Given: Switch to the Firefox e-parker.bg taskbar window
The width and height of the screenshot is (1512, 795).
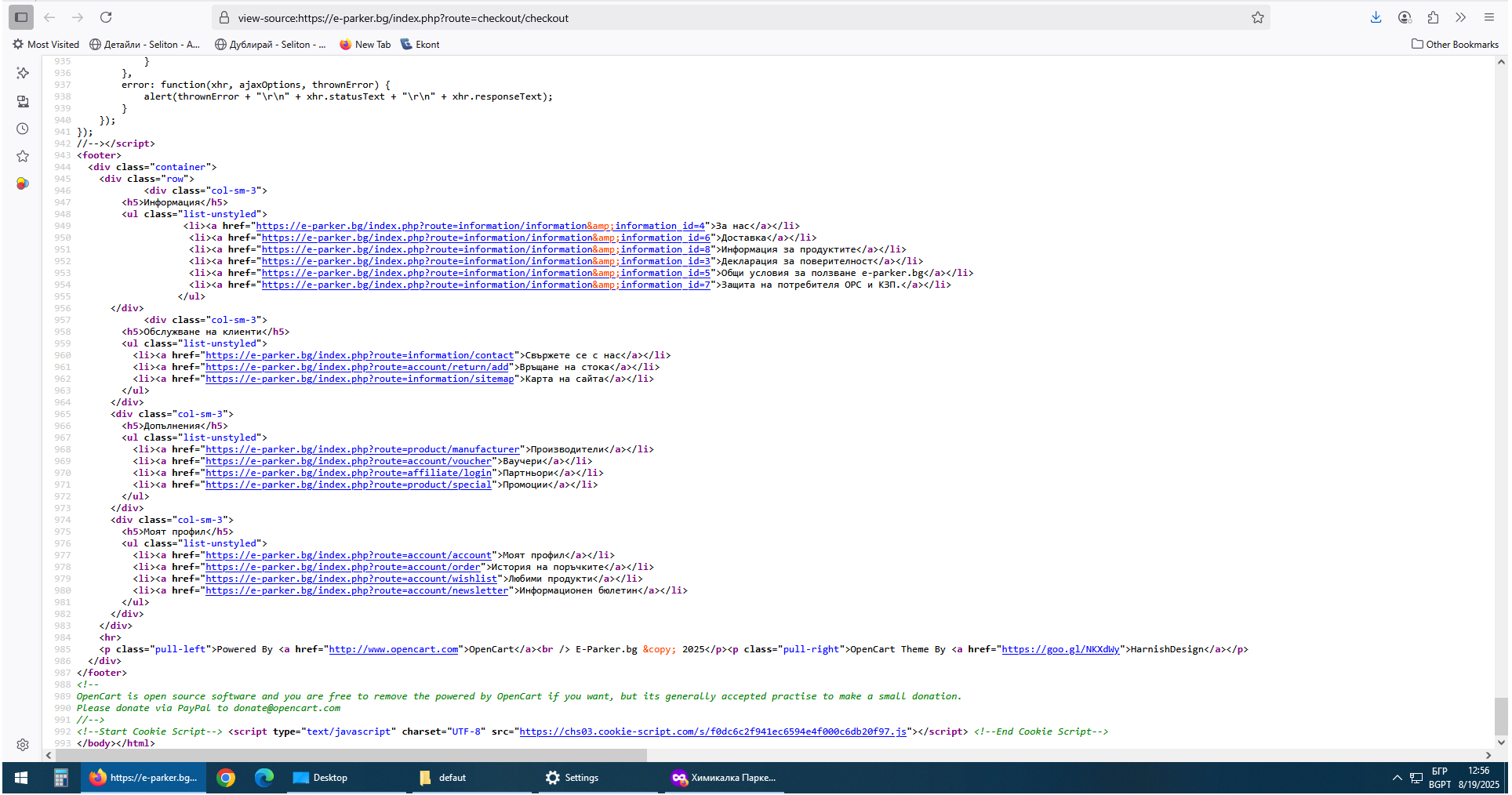Looking at the screenshot, I should (x=144, y=778).
